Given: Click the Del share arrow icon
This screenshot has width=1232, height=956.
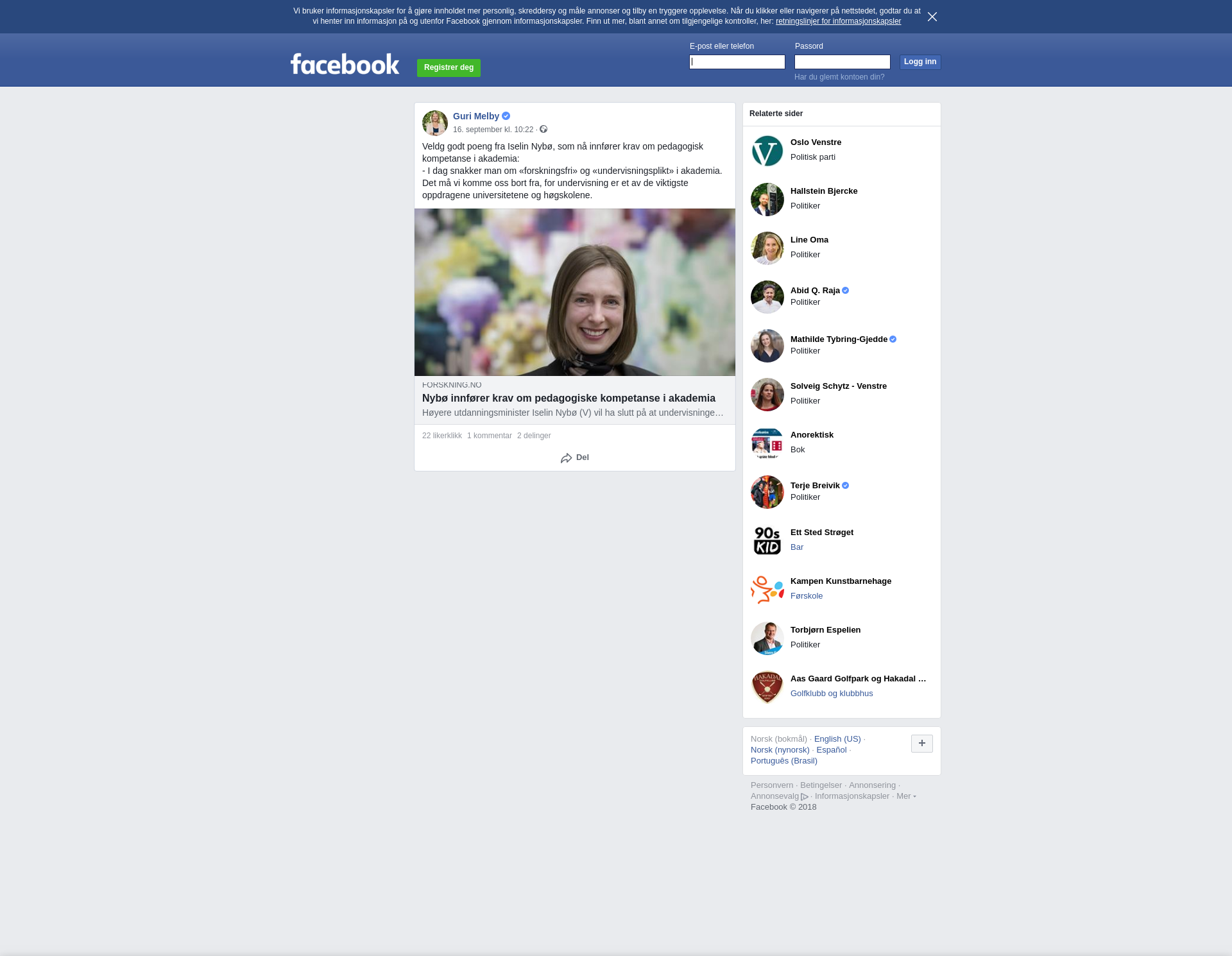Looking at the screenshot, I should click(566, 458).
